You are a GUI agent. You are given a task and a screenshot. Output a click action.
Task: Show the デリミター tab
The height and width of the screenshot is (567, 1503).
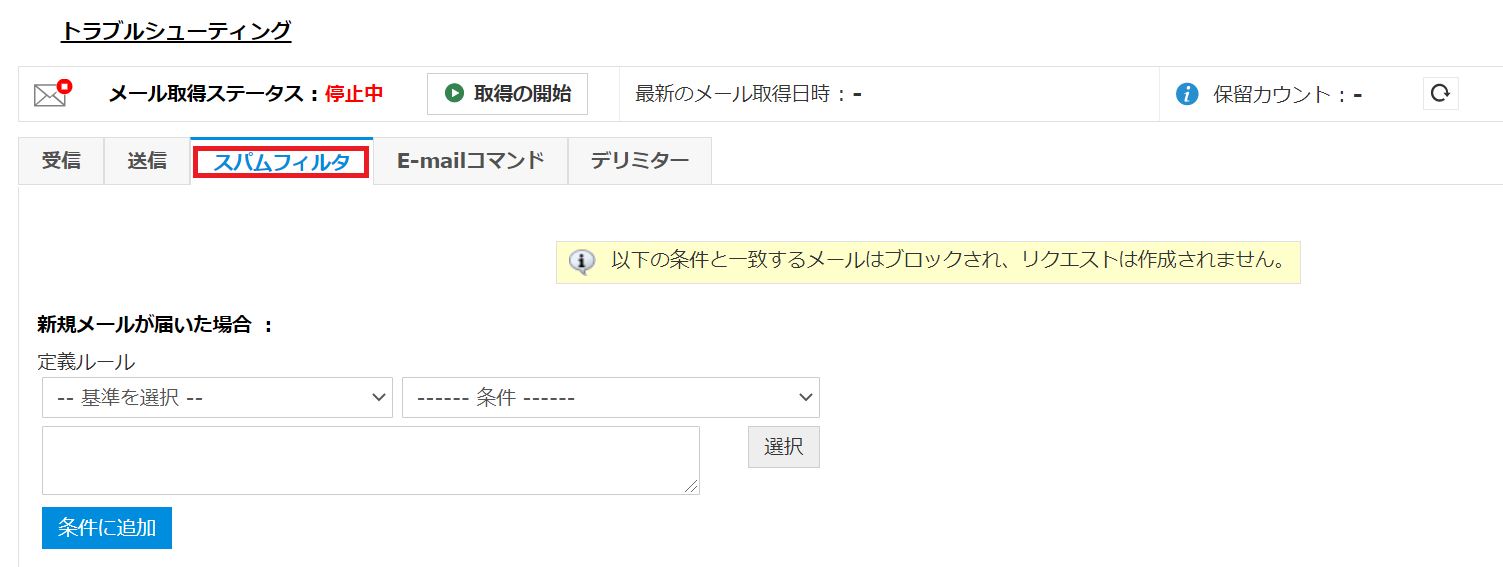tap(639, 161)
